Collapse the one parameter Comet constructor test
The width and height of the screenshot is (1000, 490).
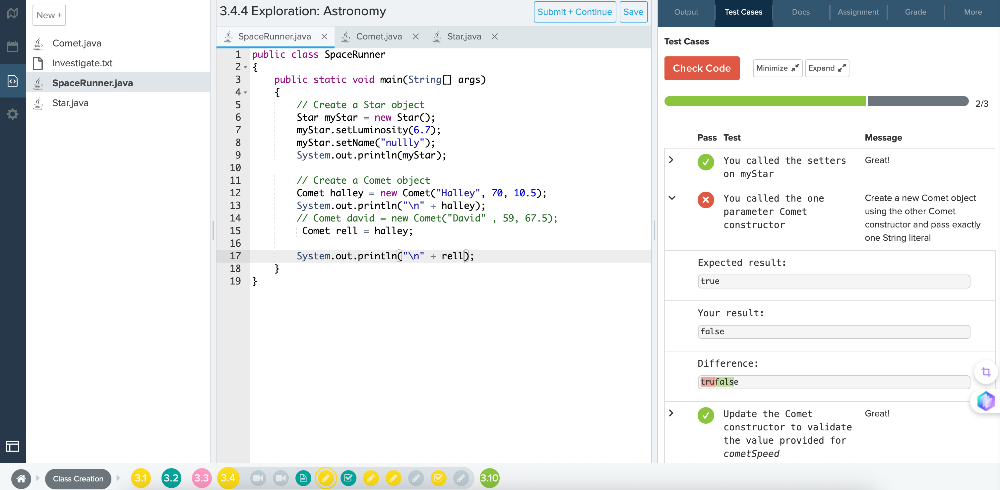click(x=671, y=198)
